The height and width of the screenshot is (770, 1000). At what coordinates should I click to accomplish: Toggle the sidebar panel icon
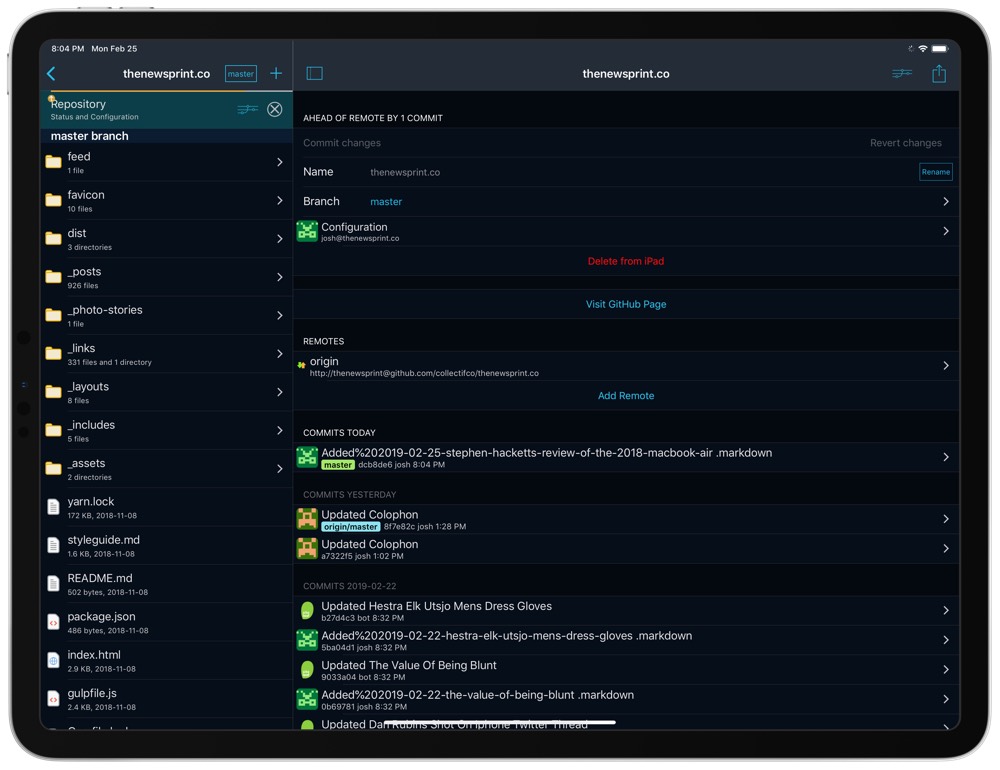314,73
